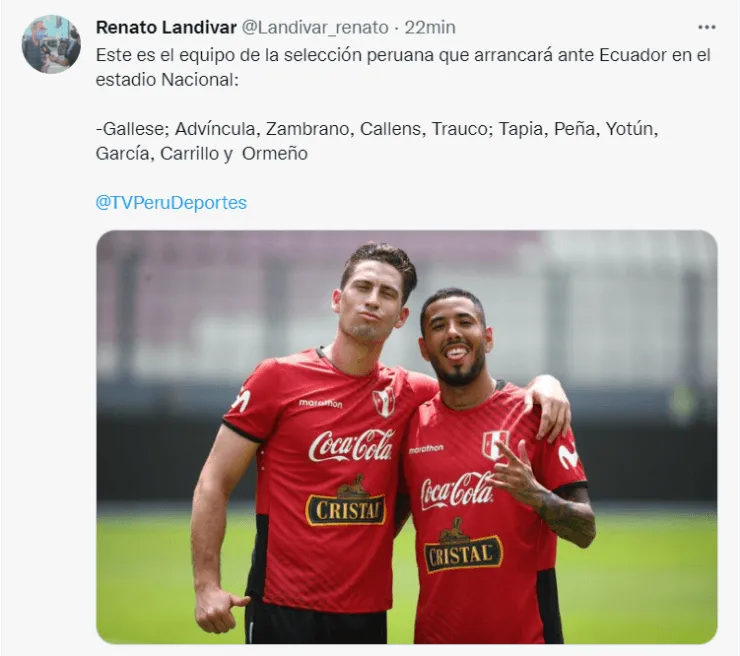Click the Movistar logo on left player's sleeve
Image resolution: width=740 pixels, height=656 pixels.
point(242,401)
